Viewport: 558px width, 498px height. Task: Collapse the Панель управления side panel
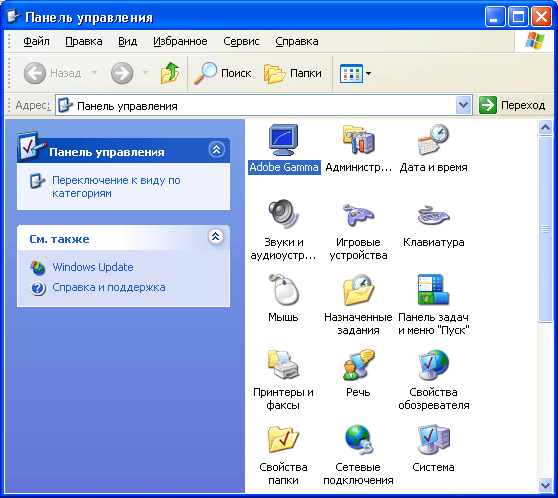pos(216,150)
